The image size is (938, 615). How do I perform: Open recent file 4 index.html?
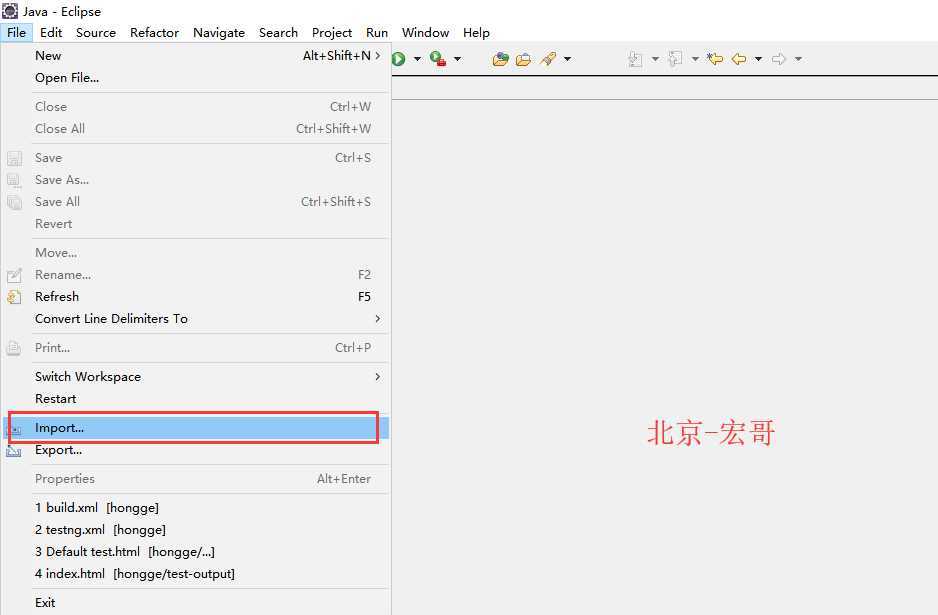click(x=196, y=574)
